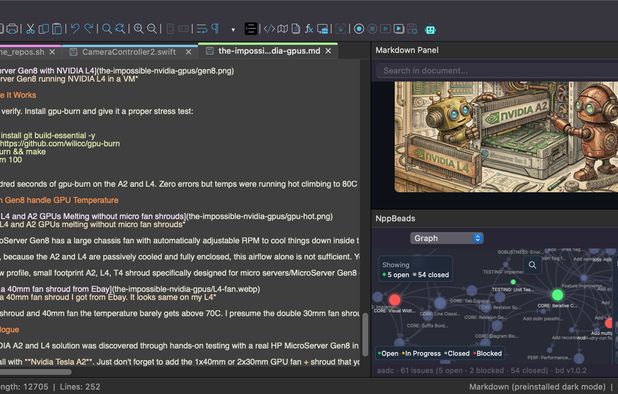Open the Document Map icon
618x394 pixels.
click(283, 29)
